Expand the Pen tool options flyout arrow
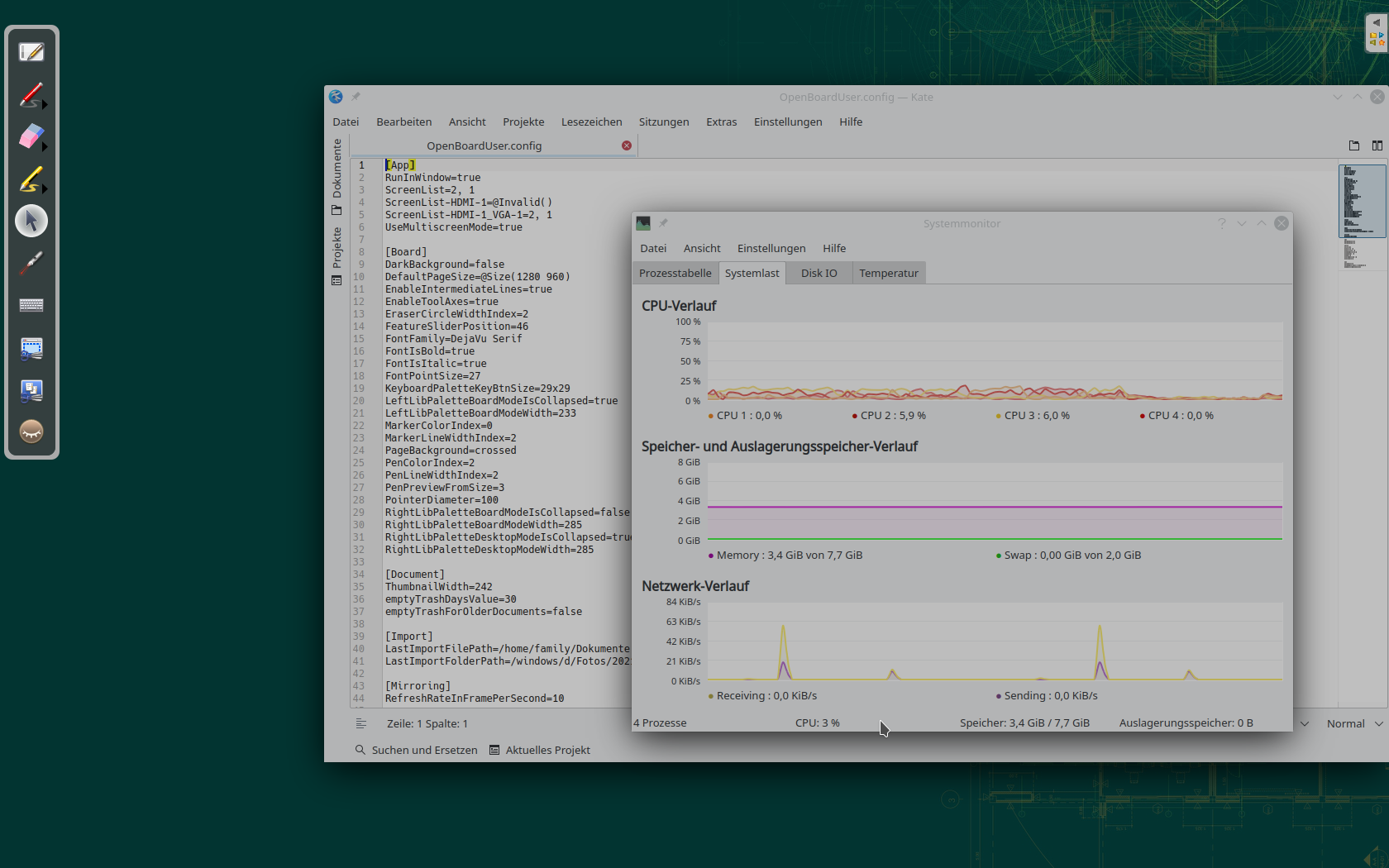 (44, 106)
